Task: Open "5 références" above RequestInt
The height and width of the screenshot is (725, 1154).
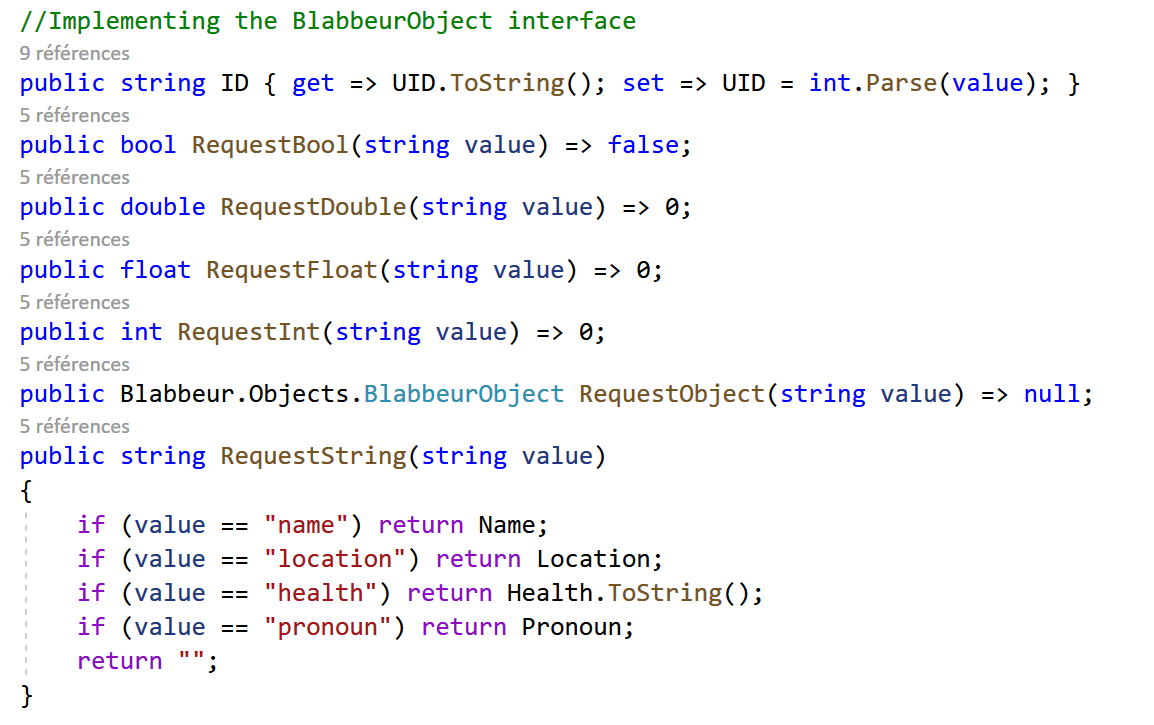Action: point(74,302)
